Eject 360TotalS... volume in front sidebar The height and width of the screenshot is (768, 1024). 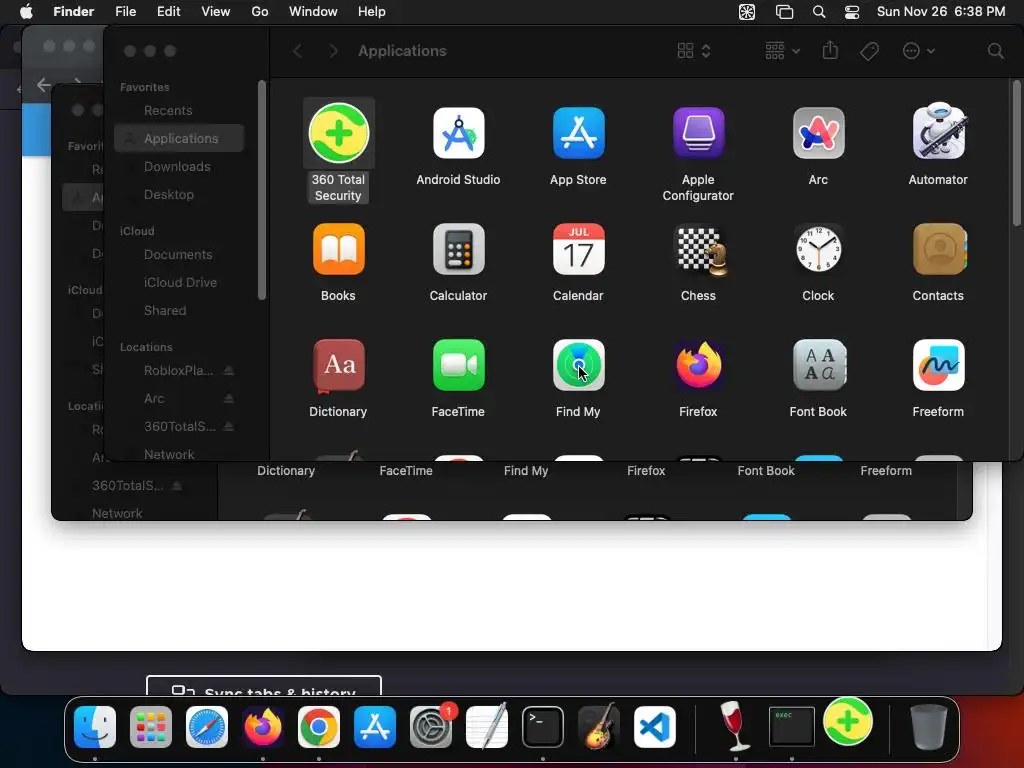tap(229, 426)
